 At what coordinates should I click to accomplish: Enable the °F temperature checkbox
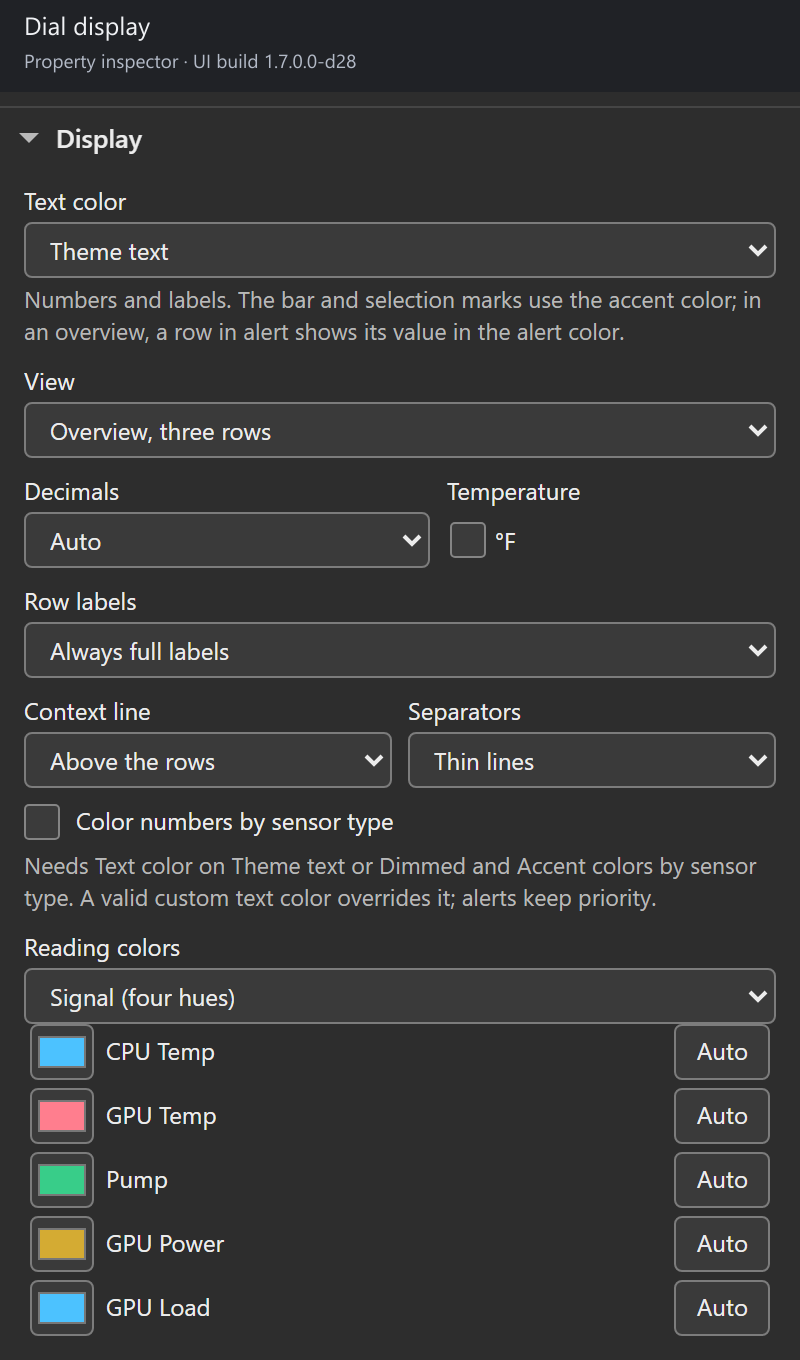(x=467, y=540)
